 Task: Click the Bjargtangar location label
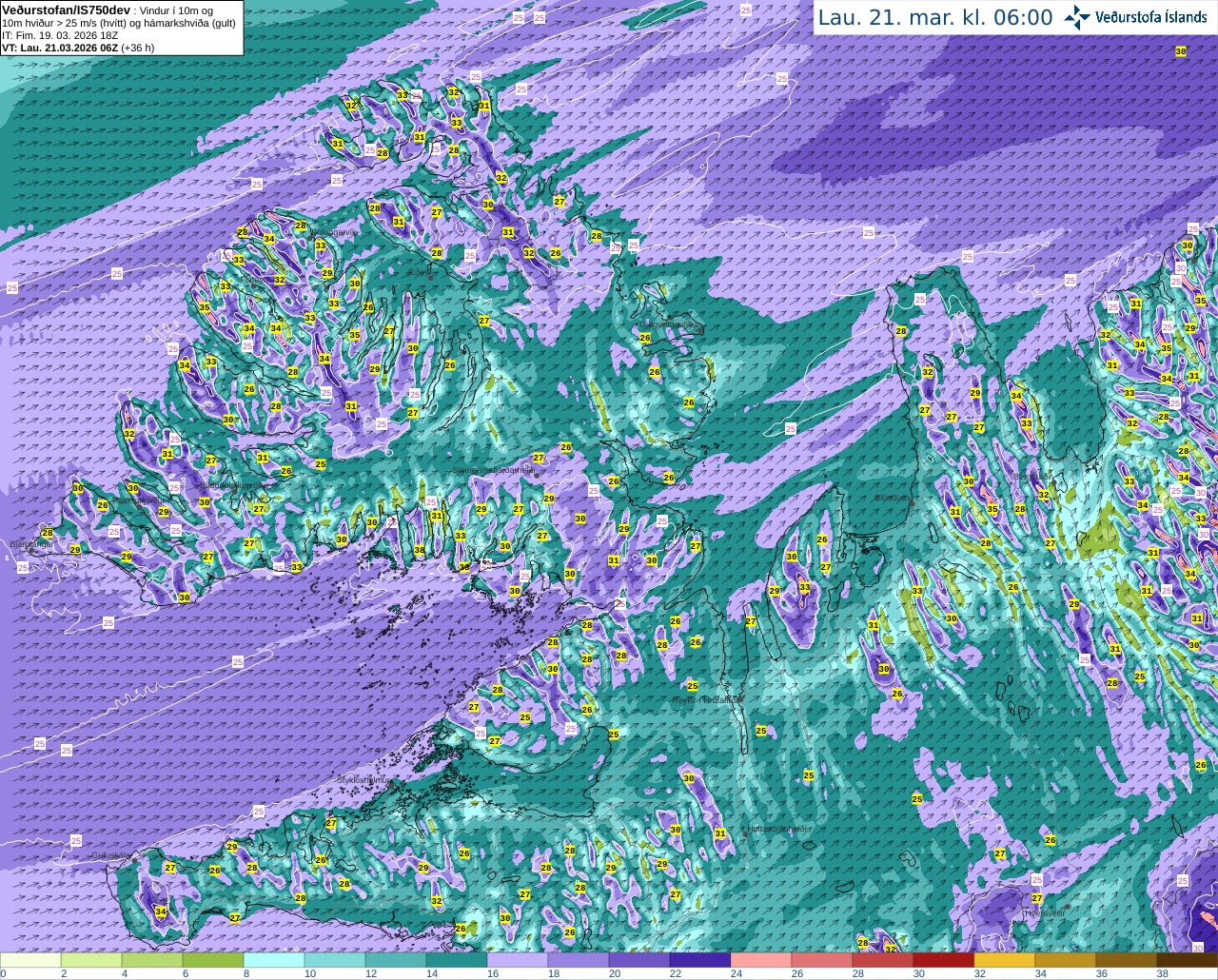tap(29, 545)
